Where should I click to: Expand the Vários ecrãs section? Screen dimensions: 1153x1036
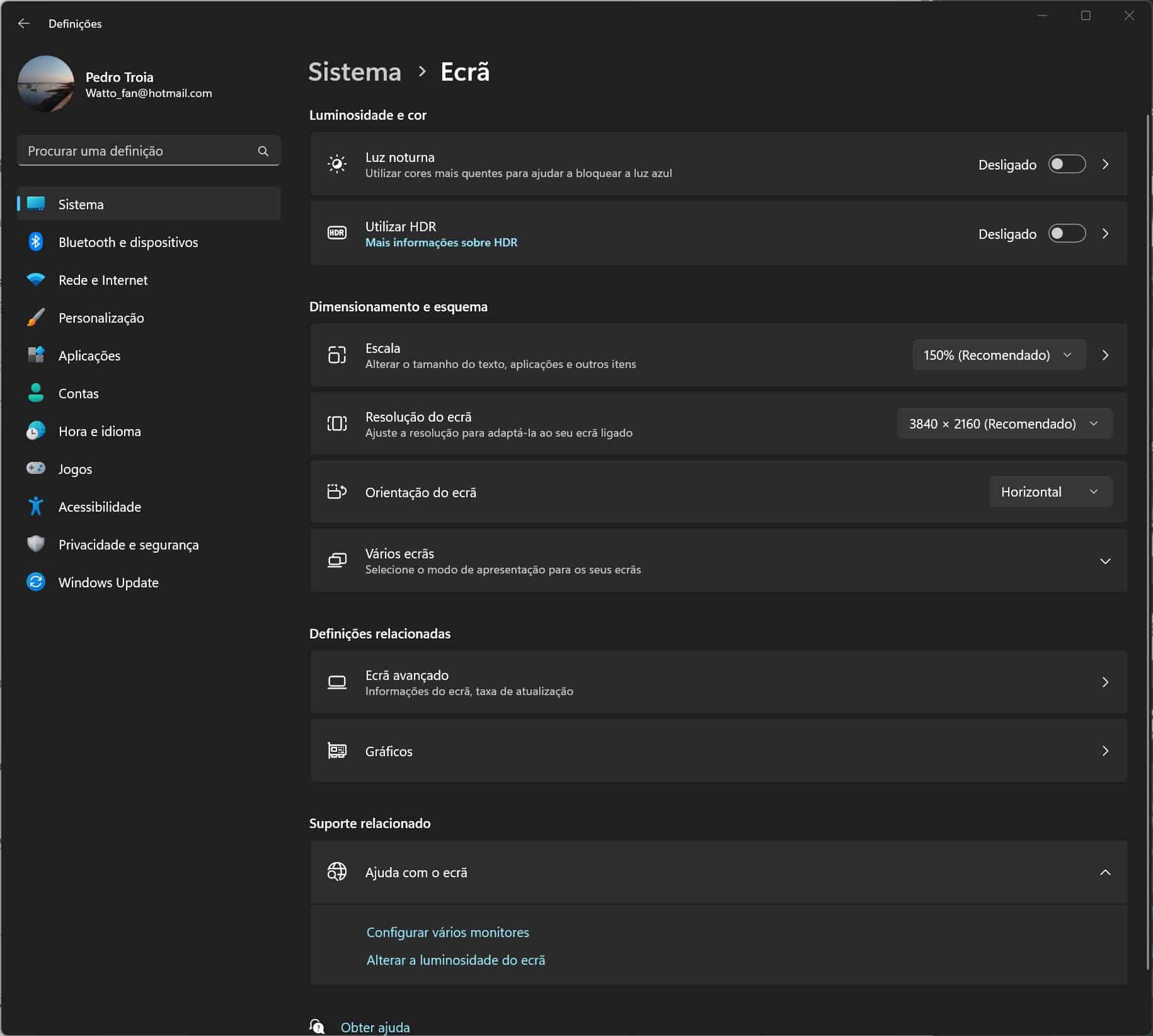point(1104,561)
